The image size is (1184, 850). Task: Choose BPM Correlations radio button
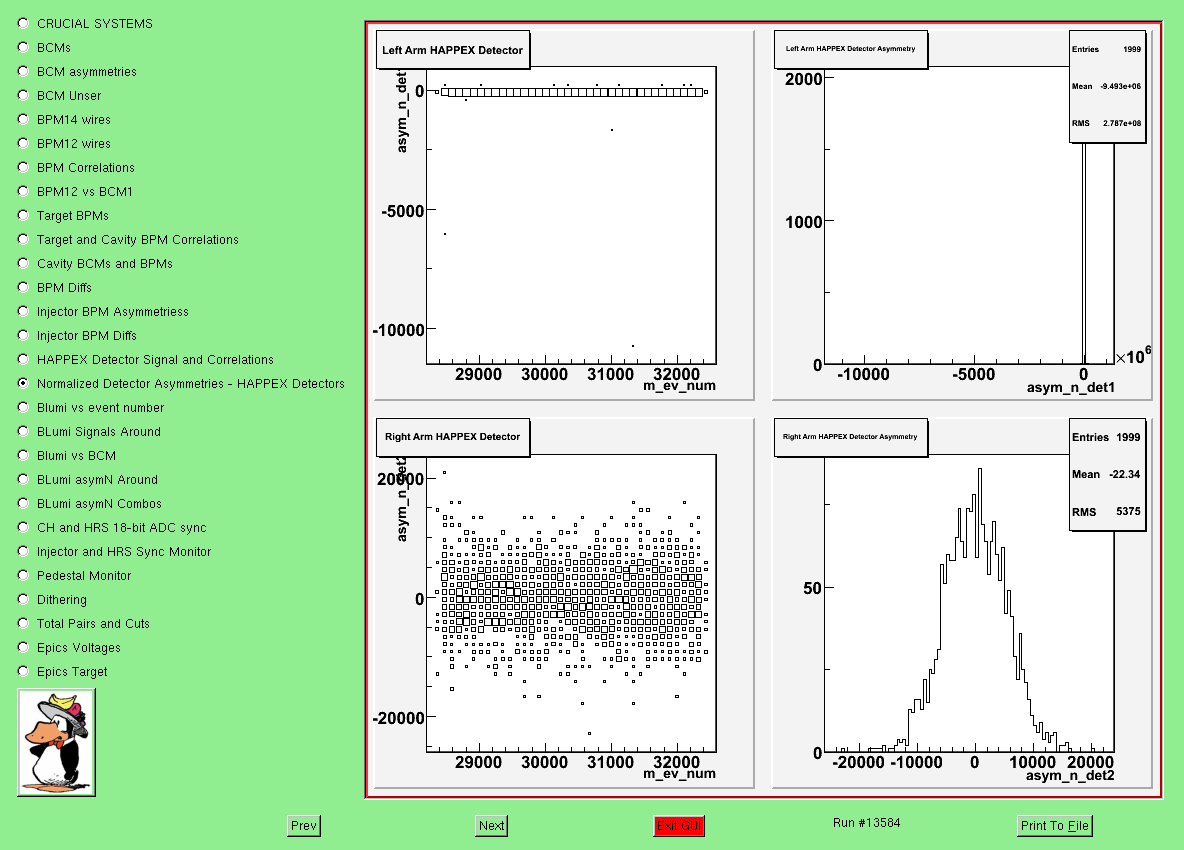pyautogui.click(x=23, y=168)
